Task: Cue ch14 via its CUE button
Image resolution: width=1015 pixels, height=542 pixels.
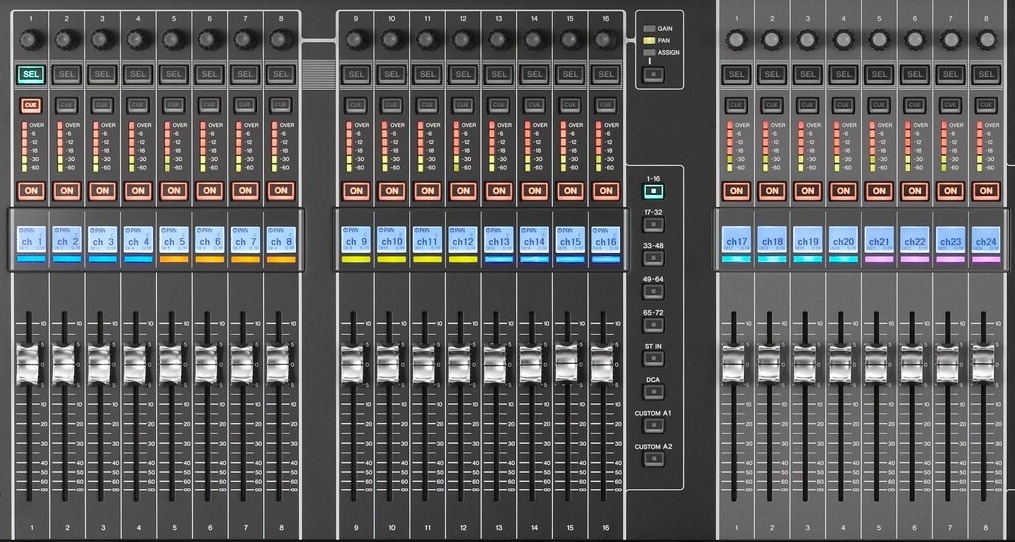Action: point(534,104)
